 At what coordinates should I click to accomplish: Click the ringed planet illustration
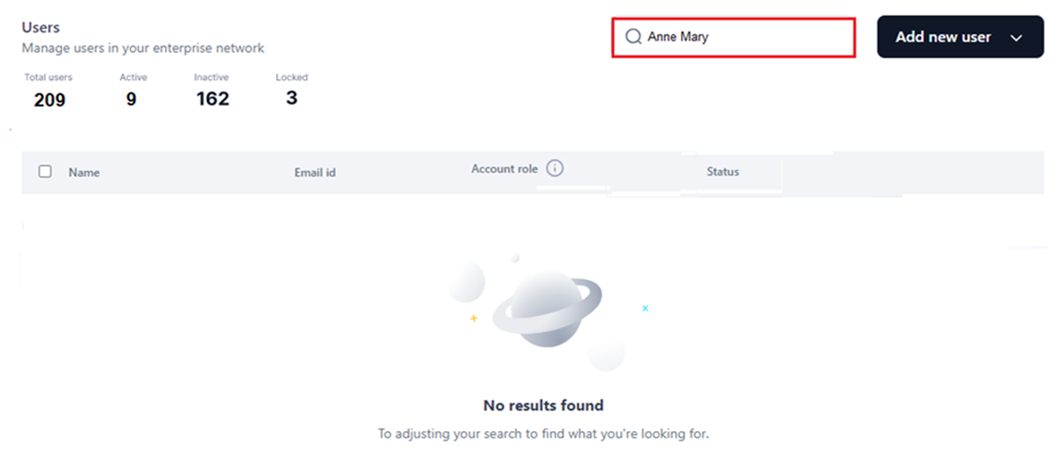(546, 311)
